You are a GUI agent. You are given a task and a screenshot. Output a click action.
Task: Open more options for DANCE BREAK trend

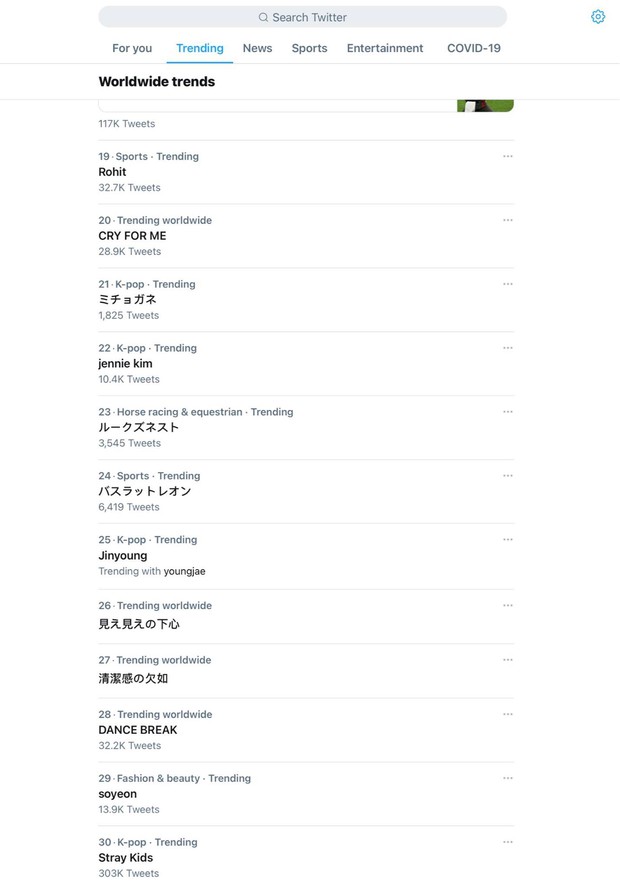tap(508, 714)
